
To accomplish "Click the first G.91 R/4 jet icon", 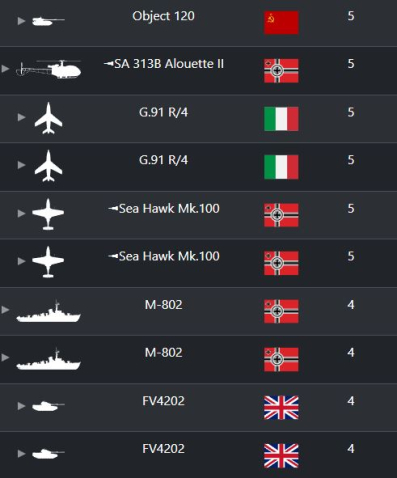I will pyautogui.click(x=48, y=118).
